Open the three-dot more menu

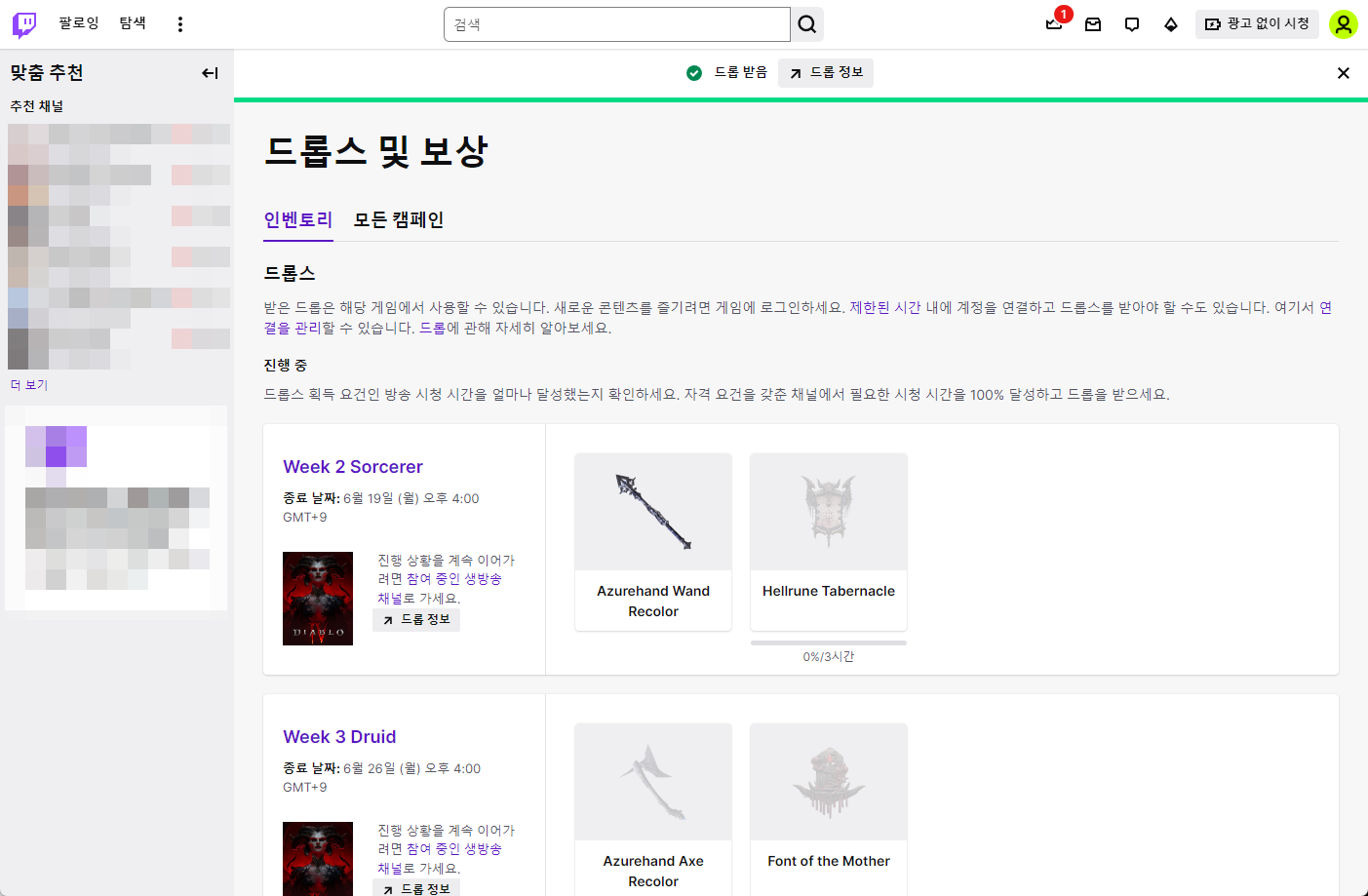pyautogui.click(x=180, y=24)
